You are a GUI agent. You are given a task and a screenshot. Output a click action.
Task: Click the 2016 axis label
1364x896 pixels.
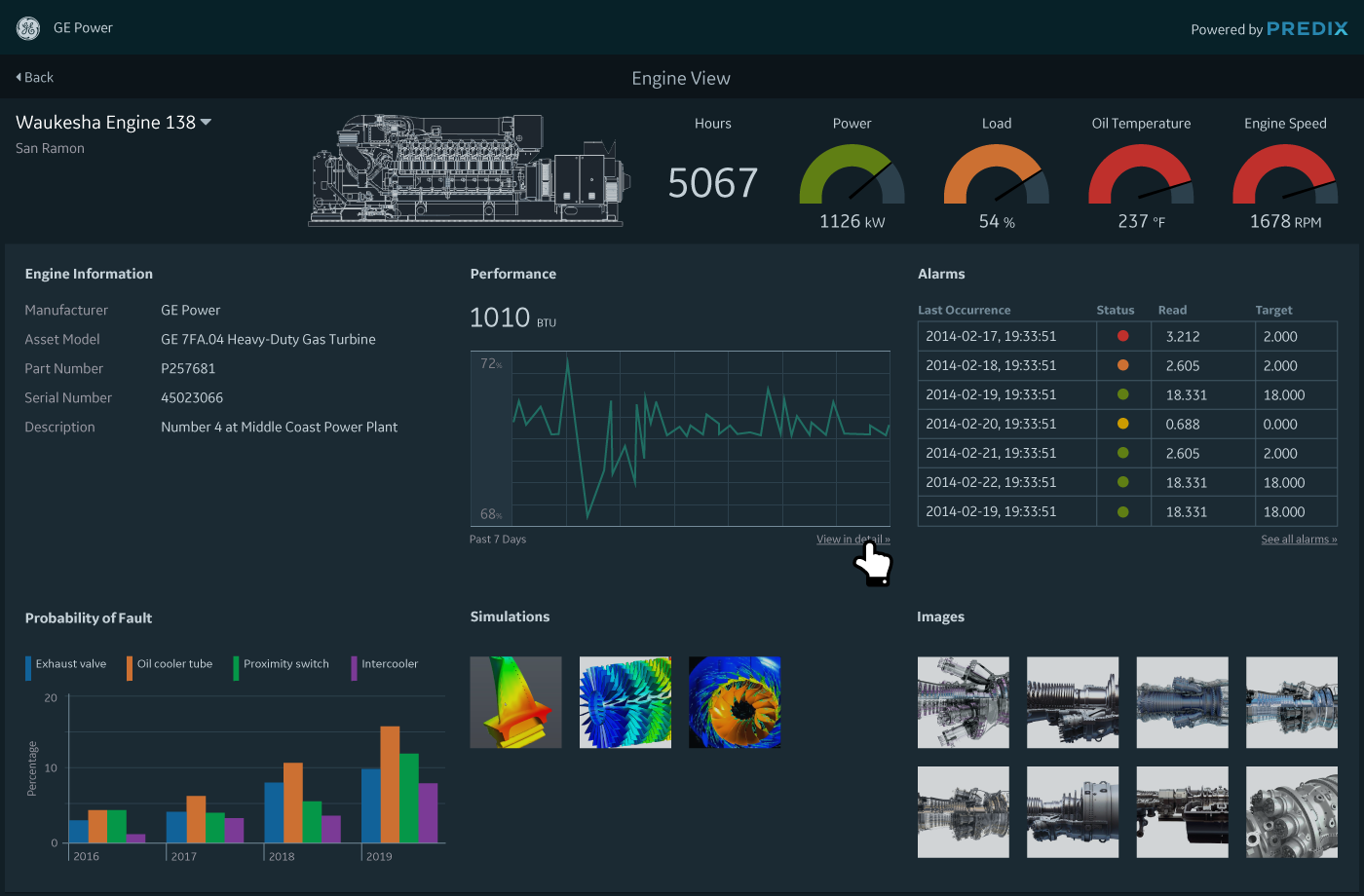(x=86, y=856)
